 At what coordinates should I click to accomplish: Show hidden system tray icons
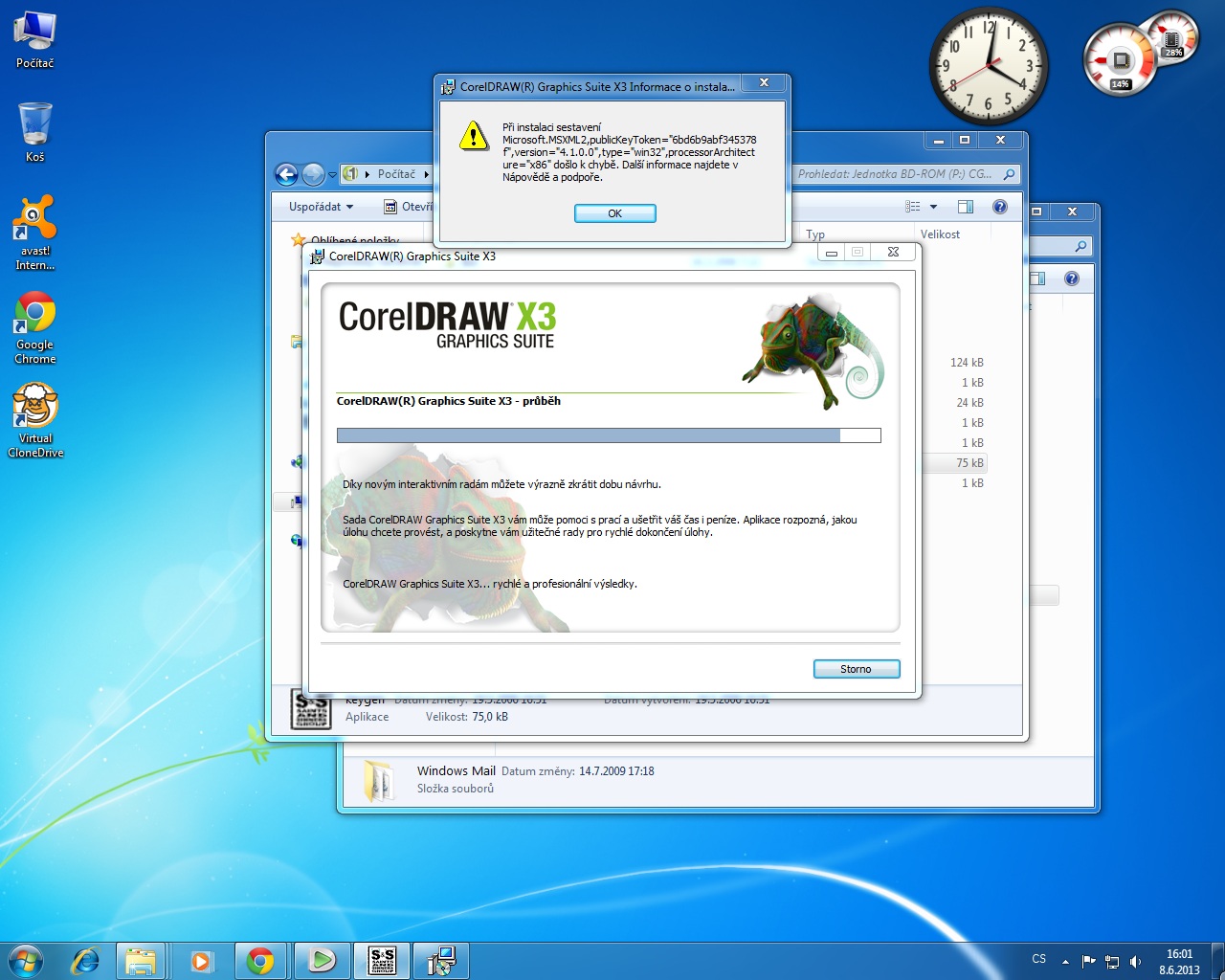(1065, 961)
